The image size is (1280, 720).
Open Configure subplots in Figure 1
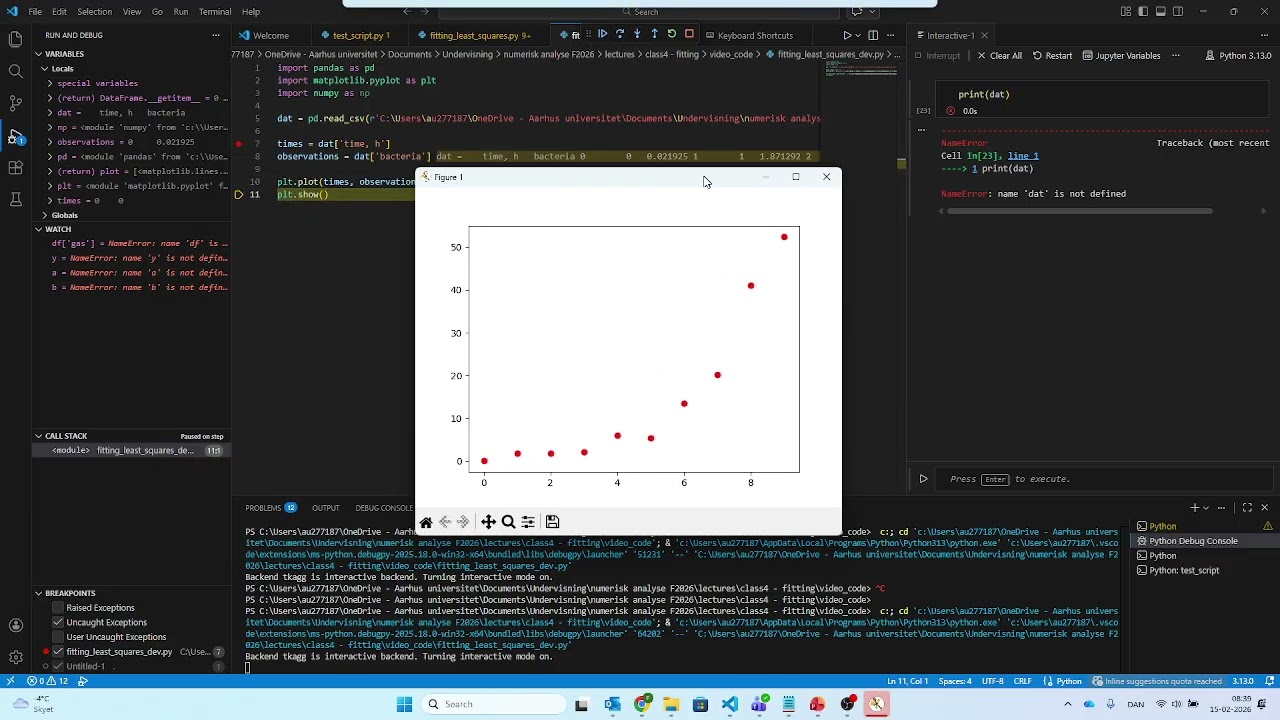pyautogui.click(x=528, y=522)
